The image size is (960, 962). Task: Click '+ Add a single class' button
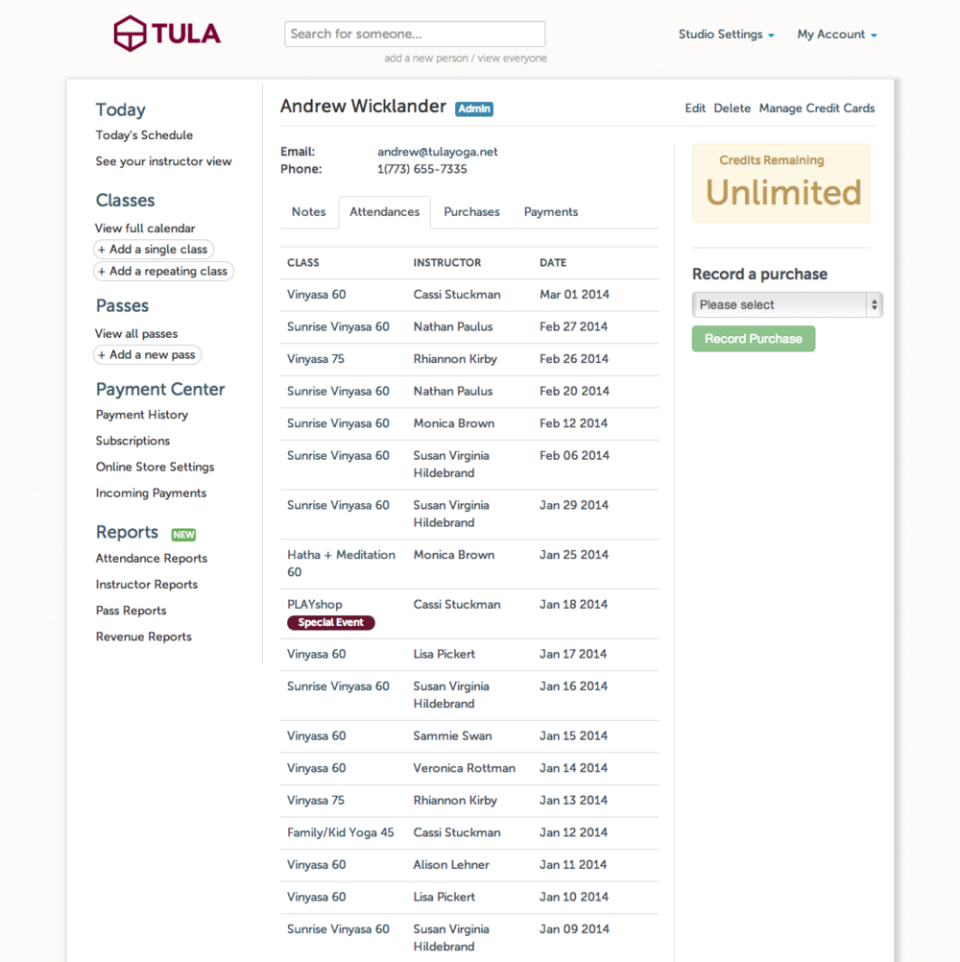153,250
